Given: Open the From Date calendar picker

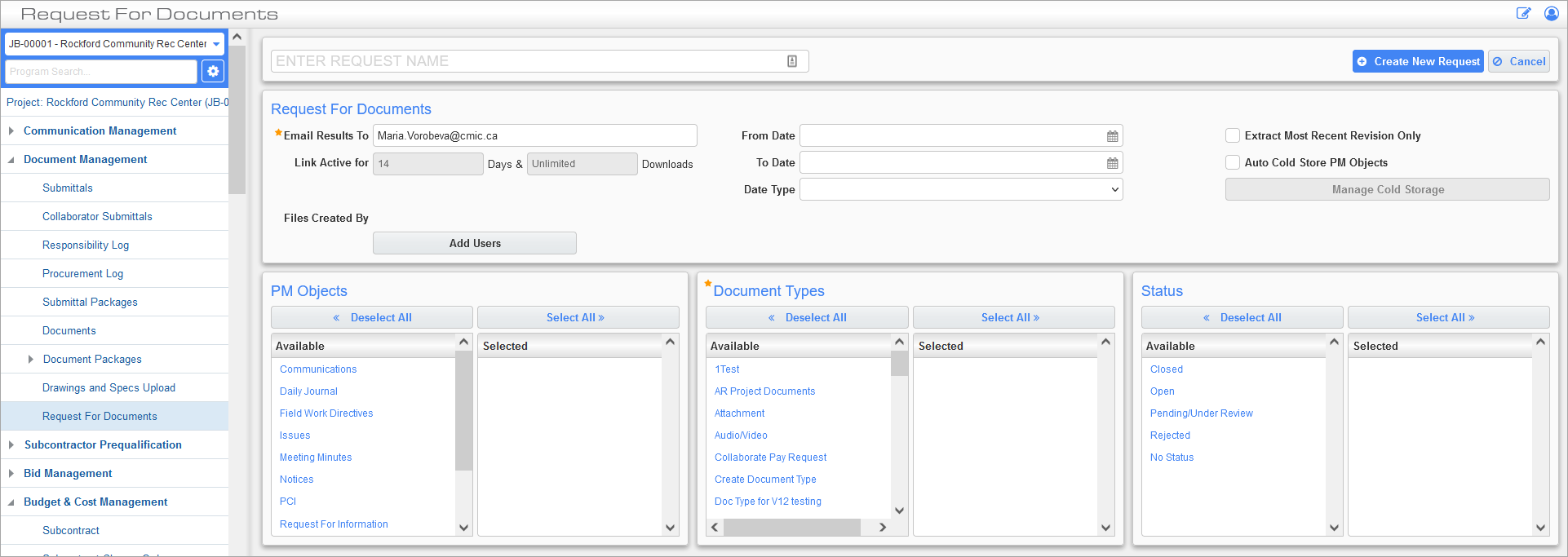Looking at the screenshot, I should (1112, 136).
